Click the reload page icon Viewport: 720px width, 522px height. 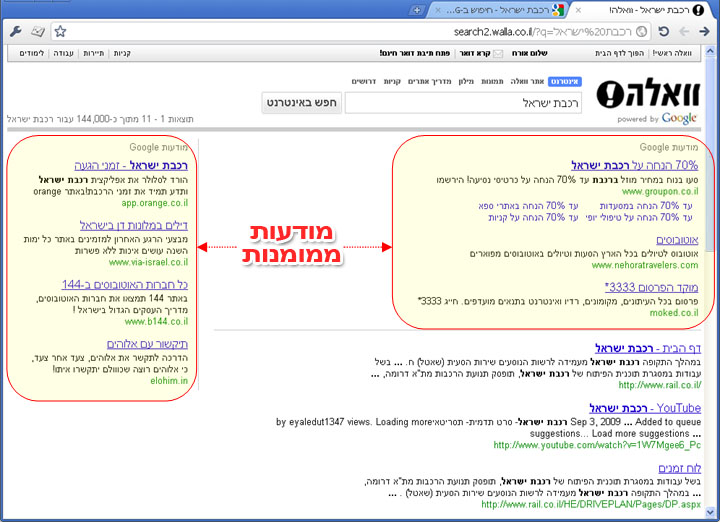664,31
